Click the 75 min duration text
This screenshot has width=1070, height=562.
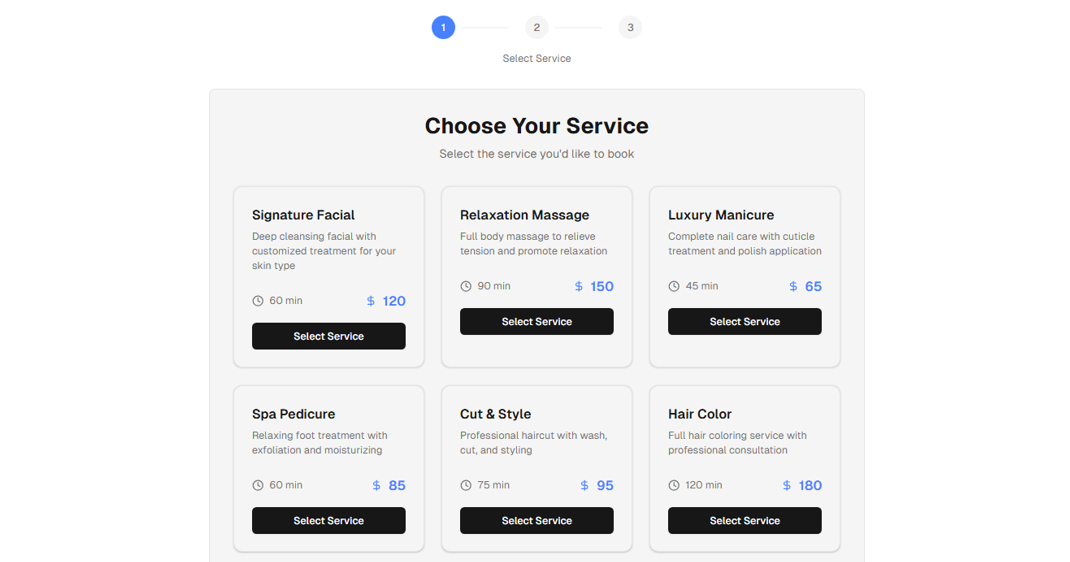pos(493,485)
